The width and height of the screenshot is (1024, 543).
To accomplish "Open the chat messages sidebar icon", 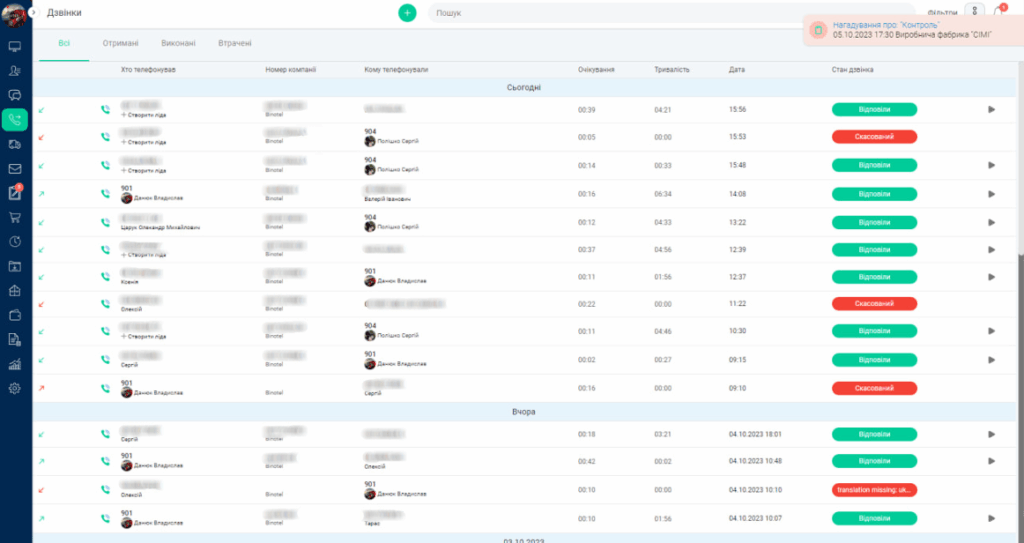I will click(15, 95).
